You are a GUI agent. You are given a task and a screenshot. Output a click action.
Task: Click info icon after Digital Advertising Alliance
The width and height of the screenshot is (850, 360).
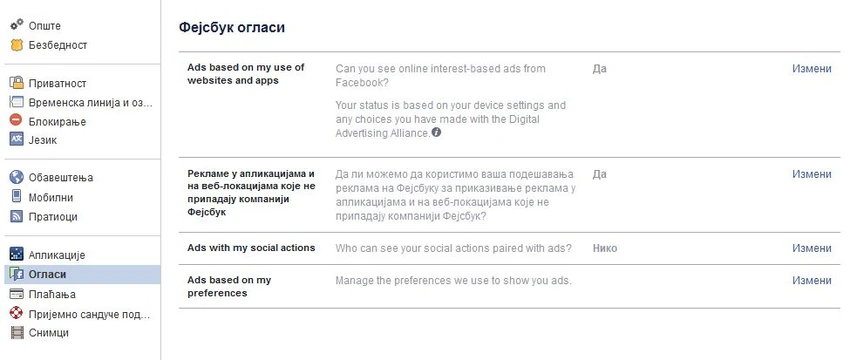click(436, 132)
